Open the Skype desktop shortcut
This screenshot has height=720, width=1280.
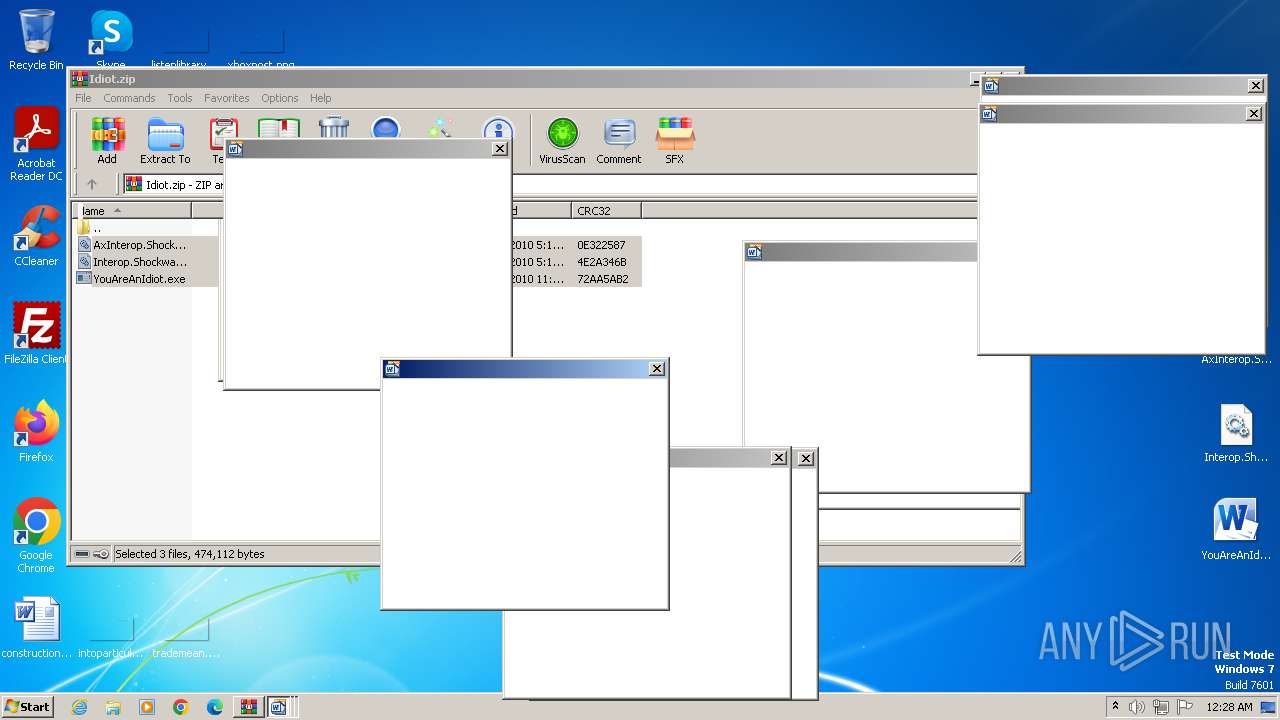(111, 40)
